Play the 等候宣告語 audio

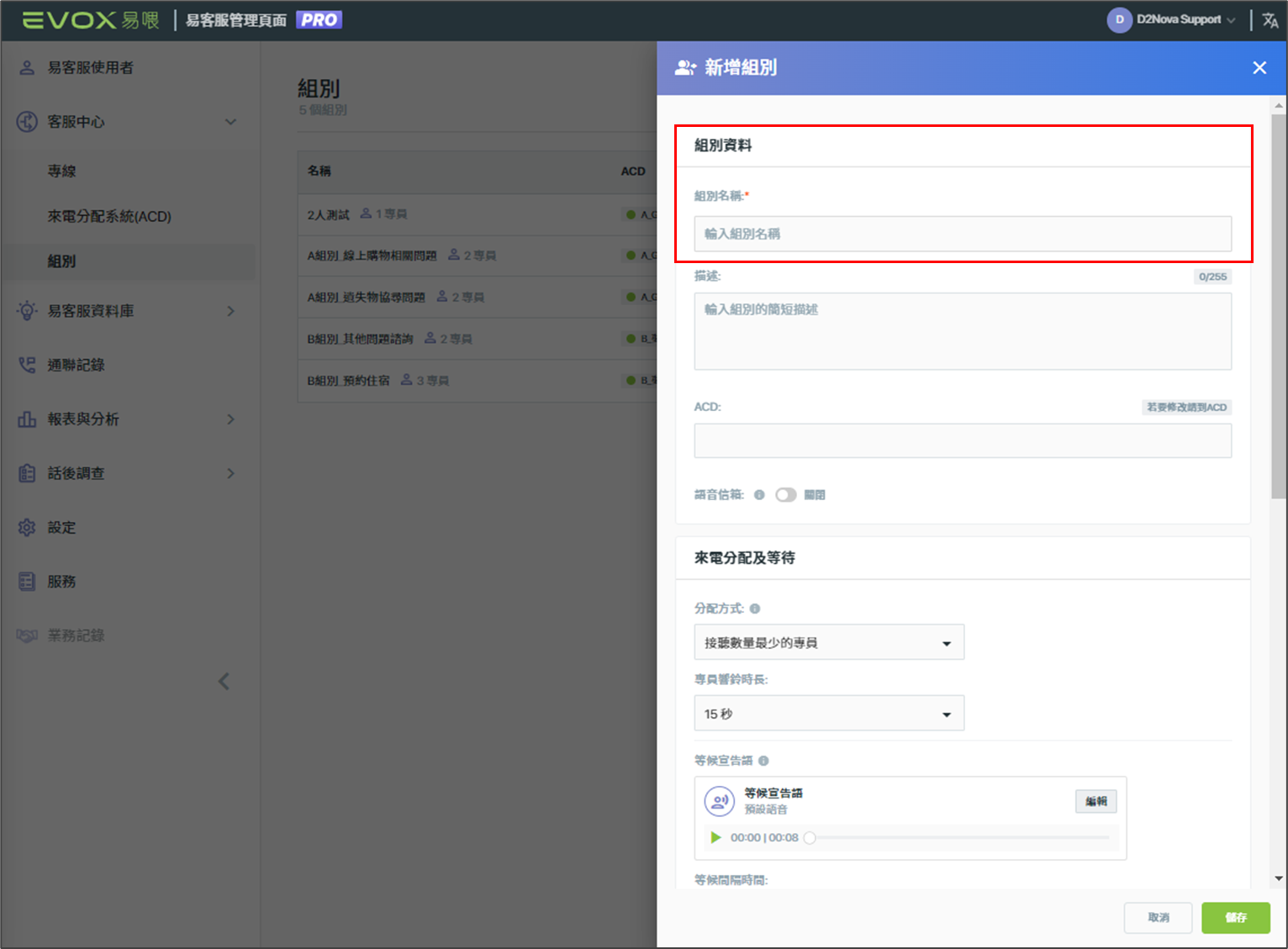(715, 837)
